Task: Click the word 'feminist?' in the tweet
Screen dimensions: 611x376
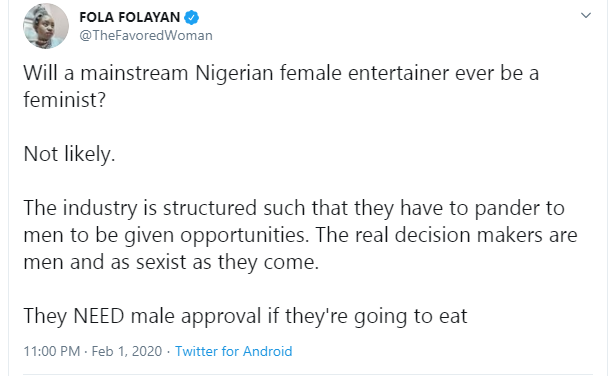Action: coord(65,99)
